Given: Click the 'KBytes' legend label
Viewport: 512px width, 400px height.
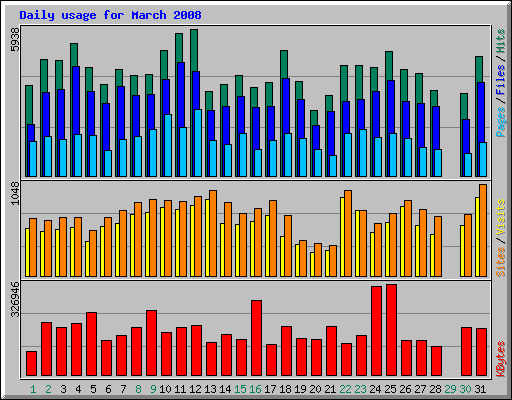Looking at the screenshot, I should [x=501, y=359].
